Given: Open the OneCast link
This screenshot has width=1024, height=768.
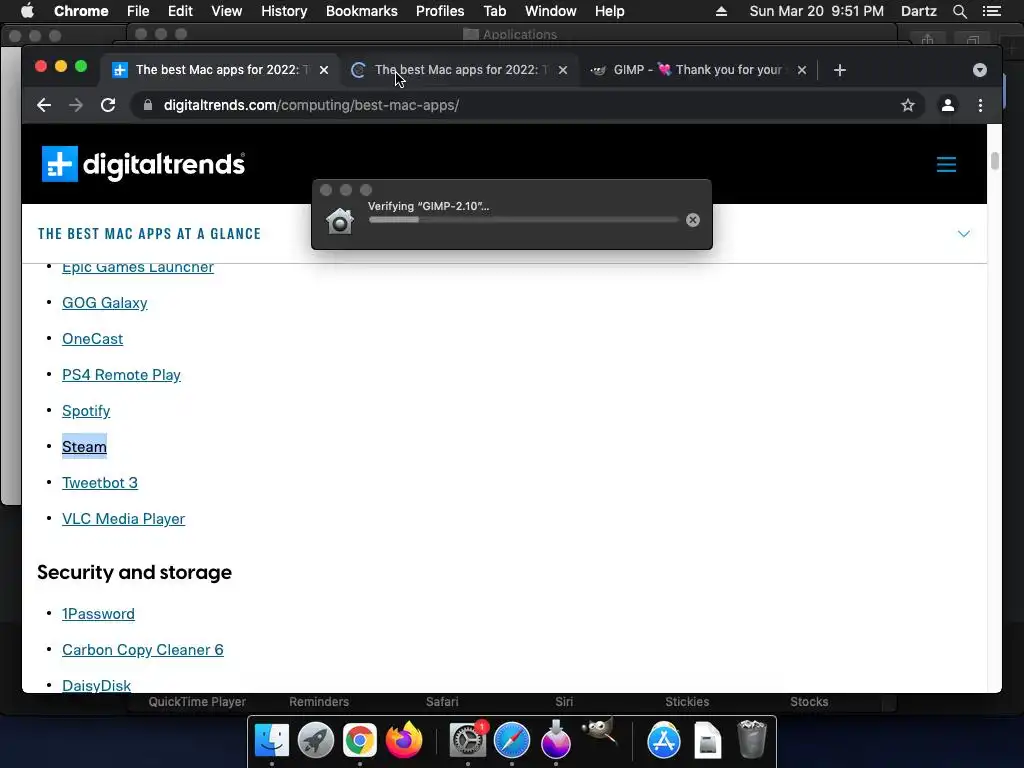Looking at the screenshot, I should point(92,339).
